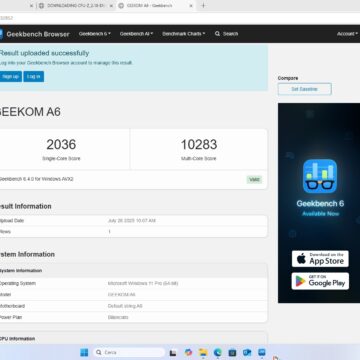Open Microsoft Store from the taskbar

pos(232,352)
